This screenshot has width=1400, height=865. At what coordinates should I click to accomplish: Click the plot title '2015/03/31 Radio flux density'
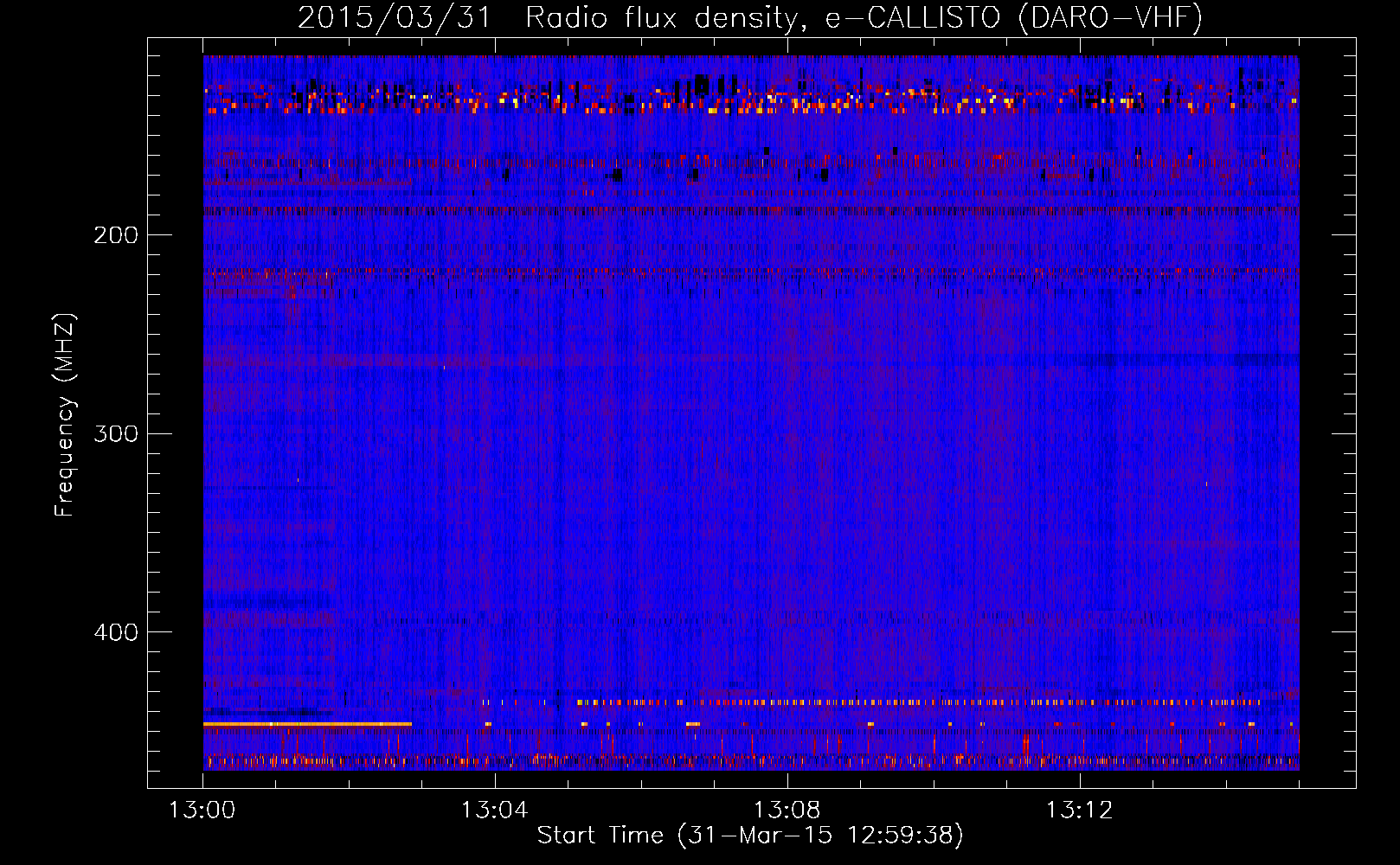(x=750, y=17)
